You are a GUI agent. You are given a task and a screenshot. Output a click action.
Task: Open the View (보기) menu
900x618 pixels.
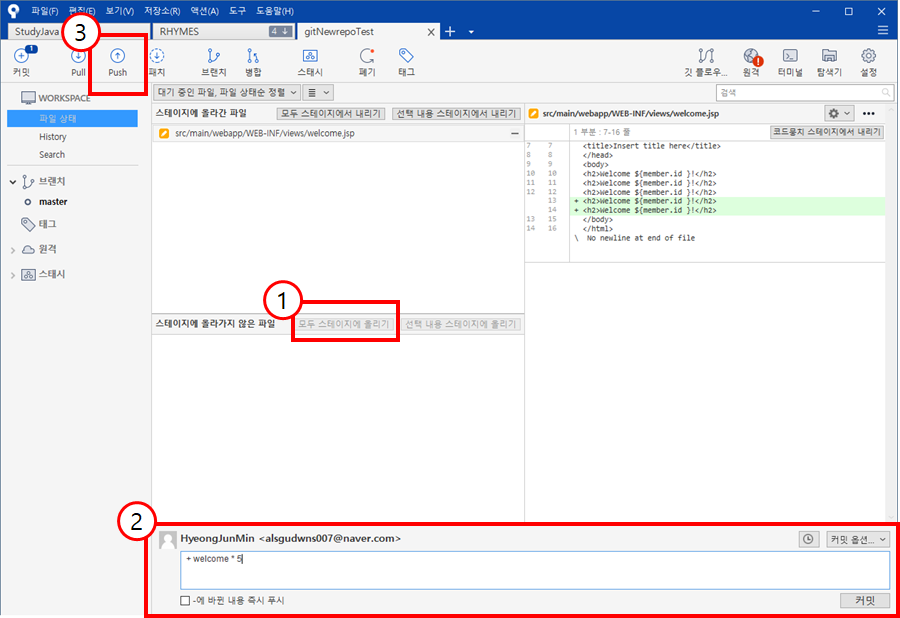[x=119, y=11]
